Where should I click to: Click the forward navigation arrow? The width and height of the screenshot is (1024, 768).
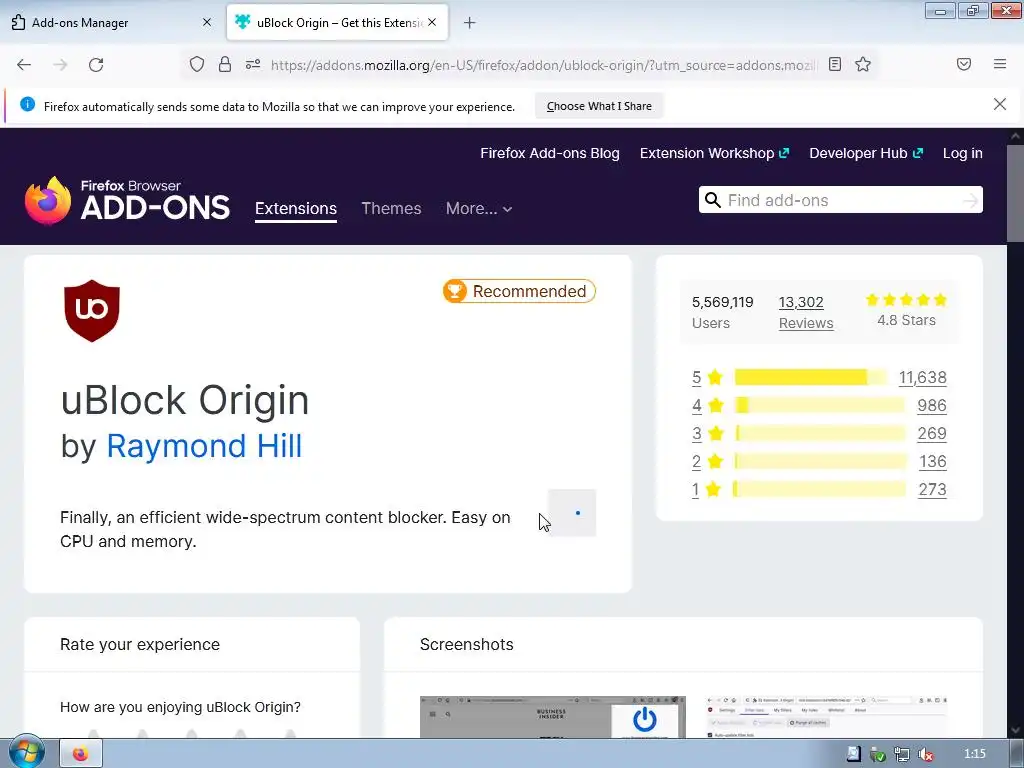pos(60,65)
